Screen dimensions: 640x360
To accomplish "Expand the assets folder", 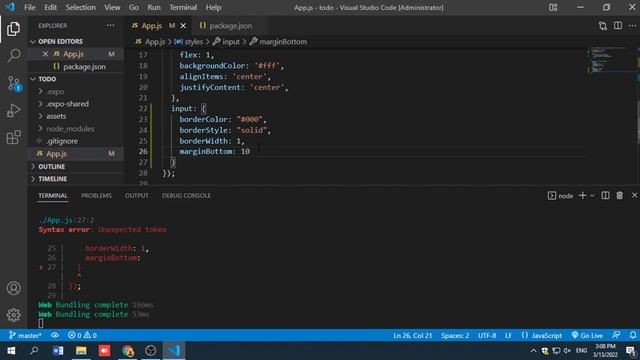I will pos(56,116).
